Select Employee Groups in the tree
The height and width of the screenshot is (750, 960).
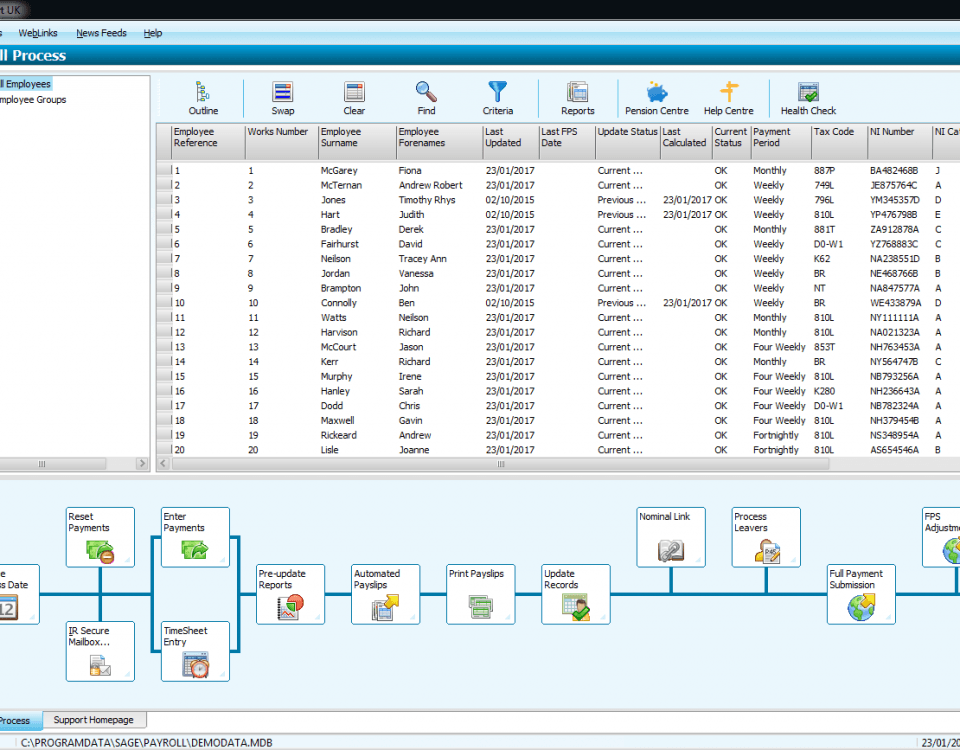(x=33, y=100)
